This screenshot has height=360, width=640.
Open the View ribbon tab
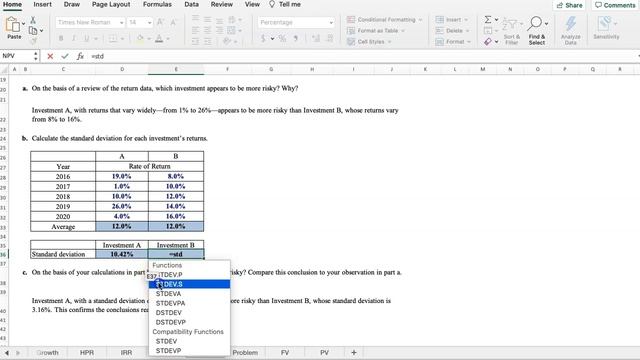coord(252,4)
